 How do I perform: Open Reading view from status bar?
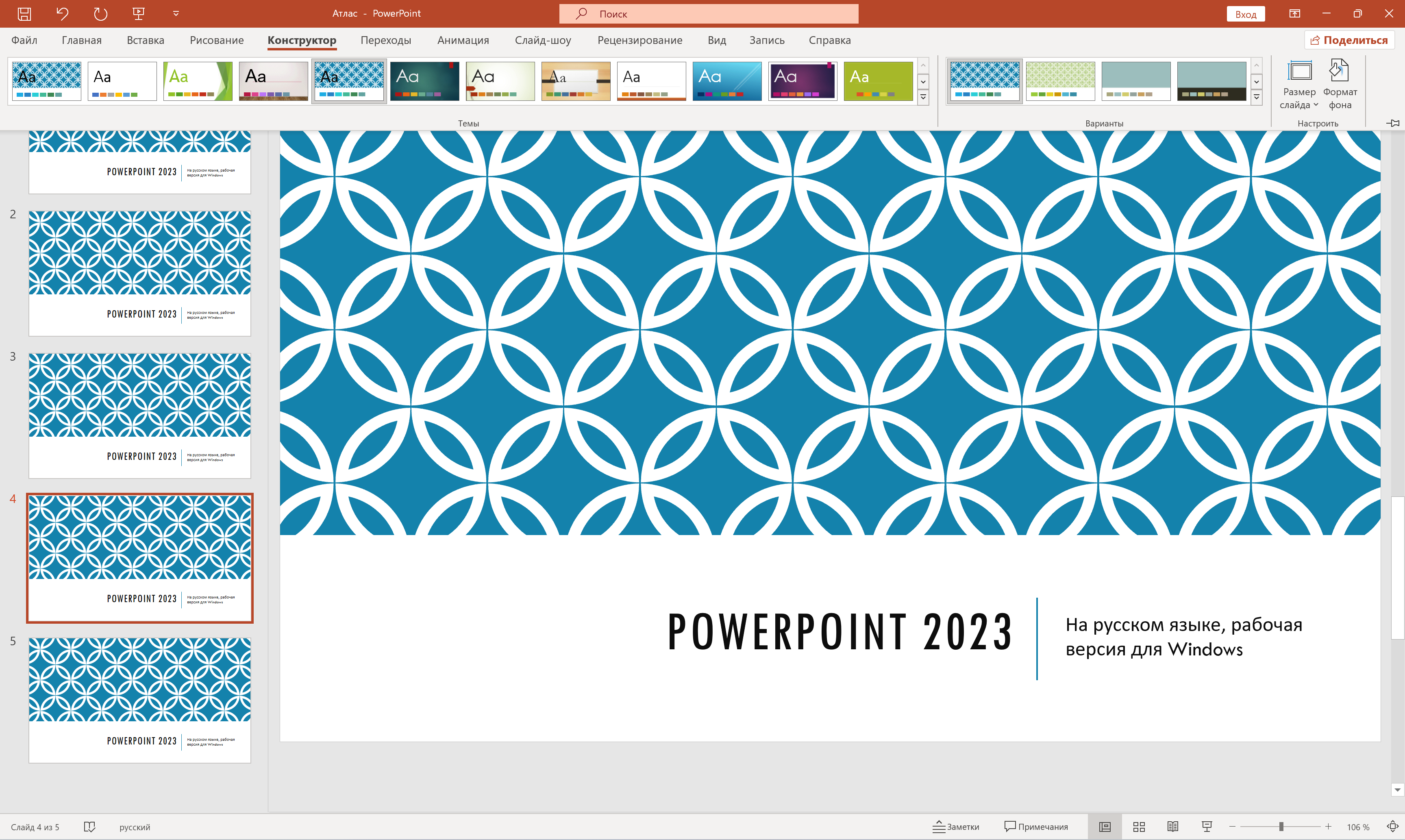(x=1172, y=827)
